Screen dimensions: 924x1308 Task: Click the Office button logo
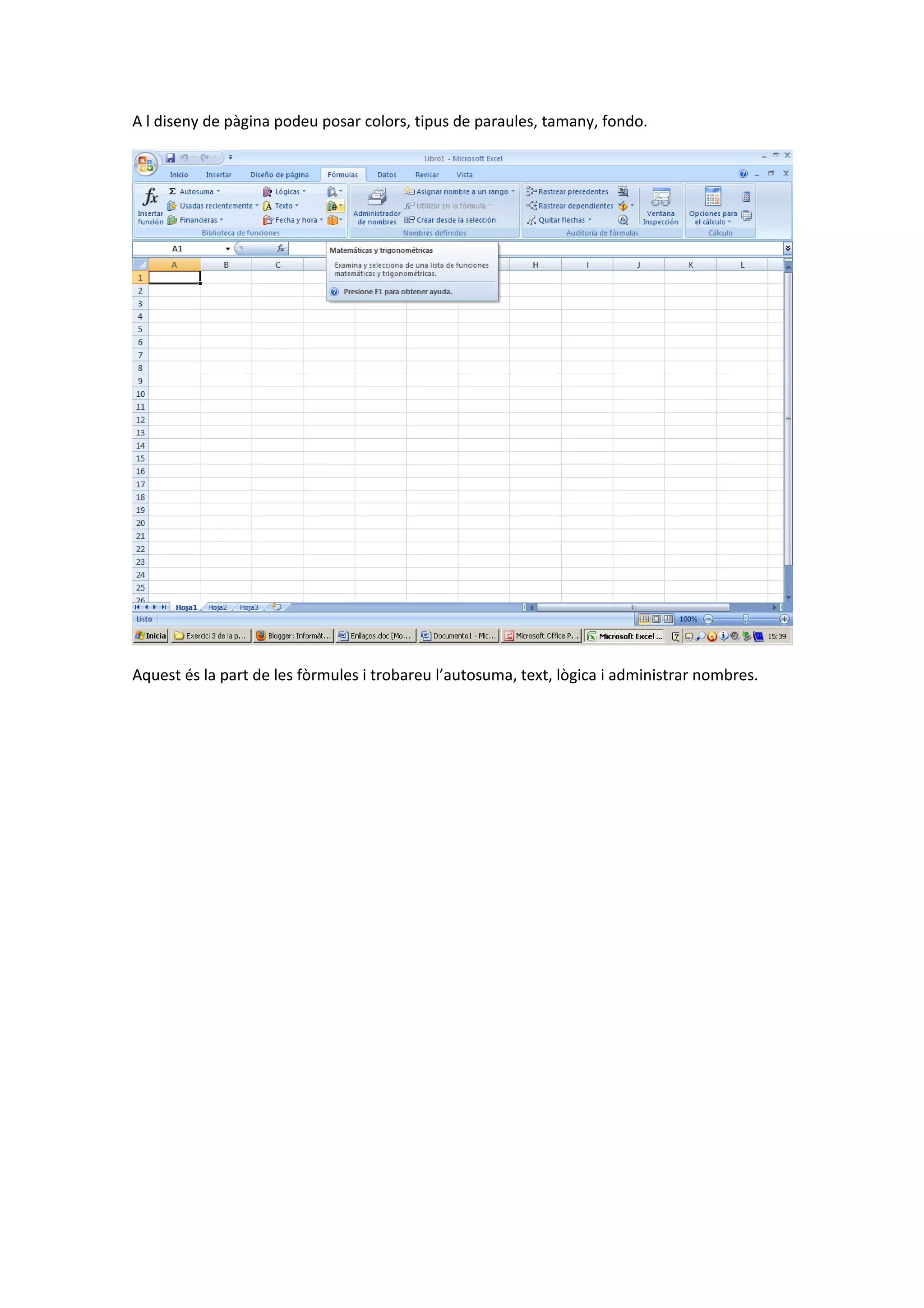(146, 163)
